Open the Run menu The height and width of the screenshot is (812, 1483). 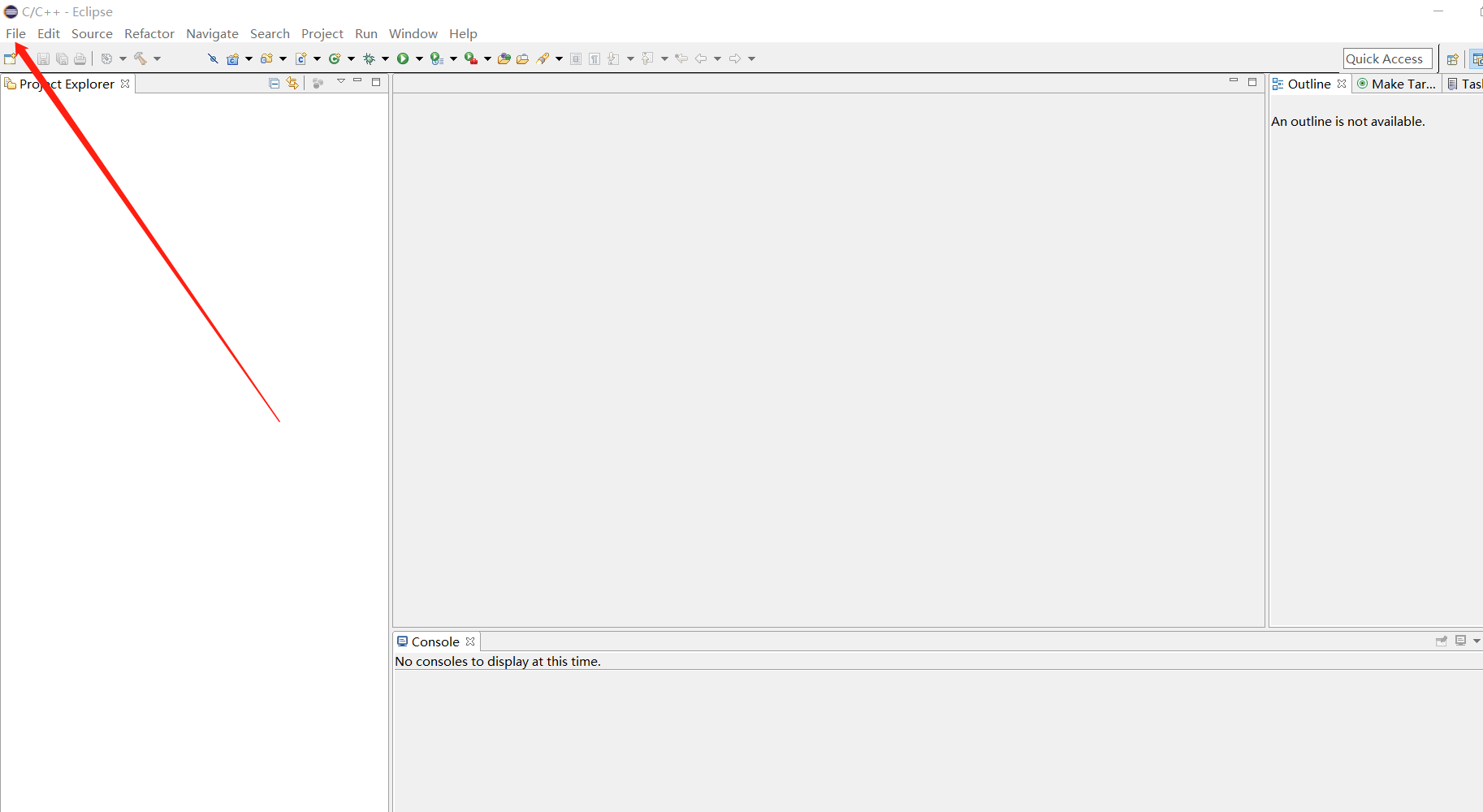pyautogui.click(x=366, y=33)
